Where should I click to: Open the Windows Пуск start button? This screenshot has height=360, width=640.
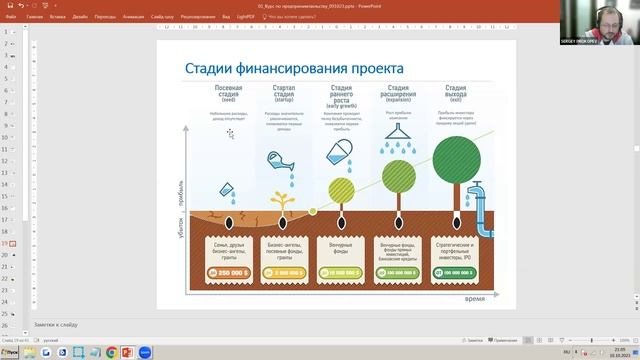coord(9,352)
